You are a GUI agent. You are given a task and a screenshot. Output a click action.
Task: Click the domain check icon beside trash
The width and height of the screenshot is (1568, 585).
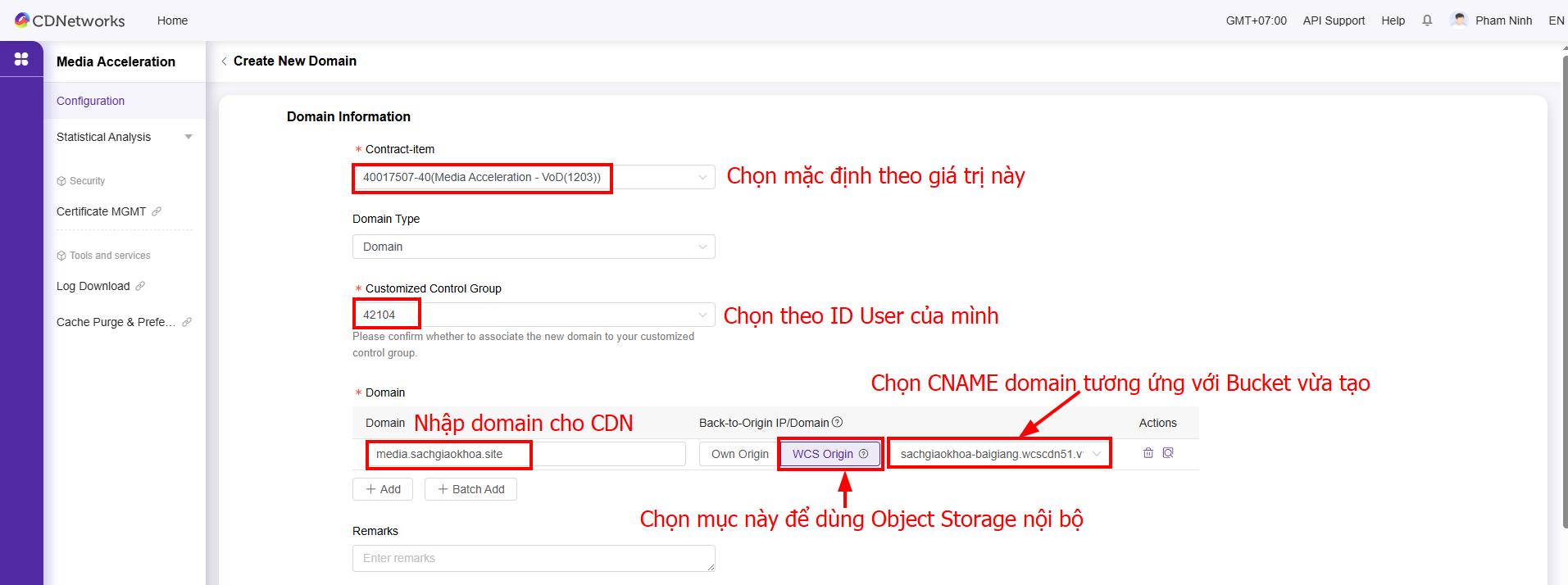1168,453
